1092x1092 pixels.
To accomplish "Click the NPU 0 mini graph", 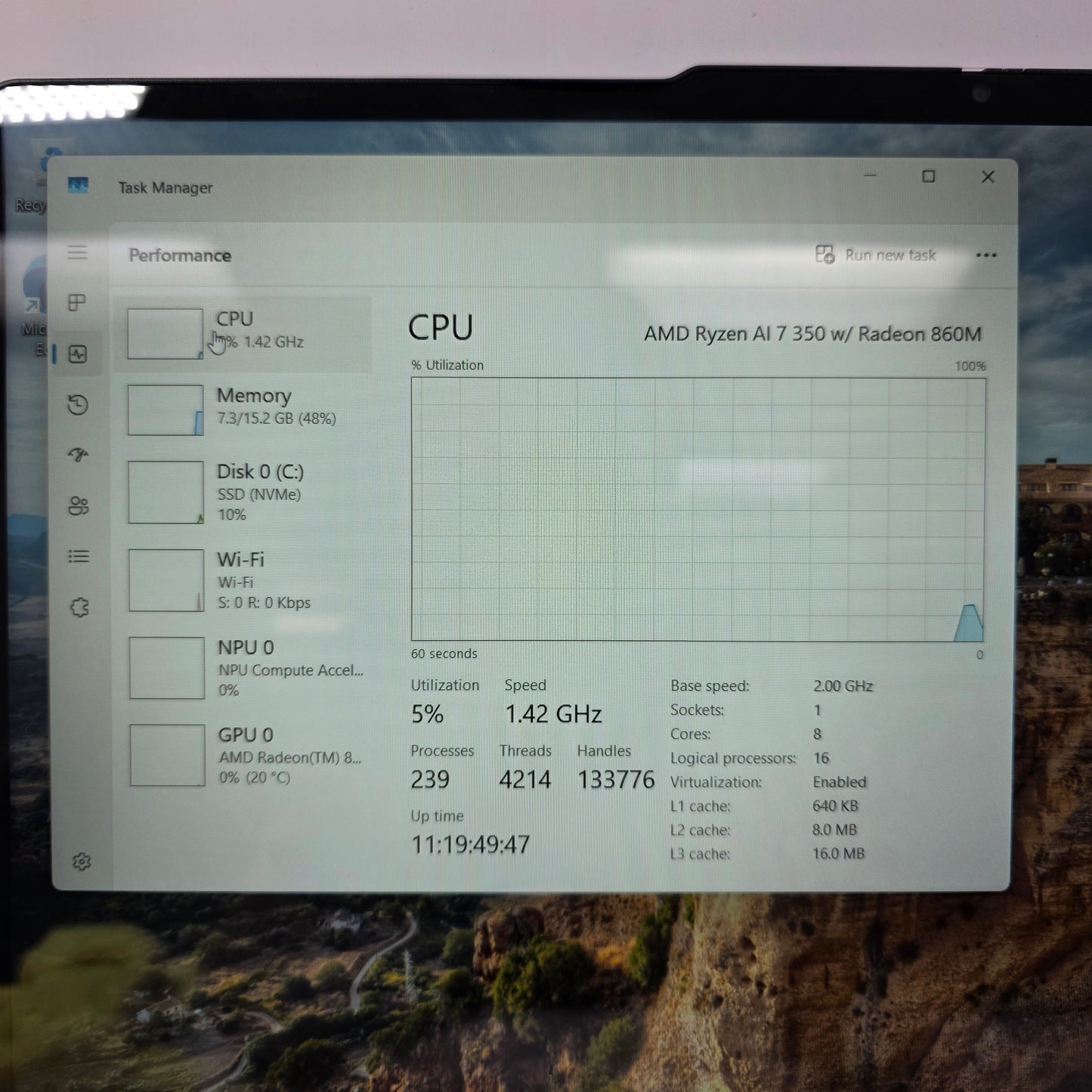I will pos(167,668).
